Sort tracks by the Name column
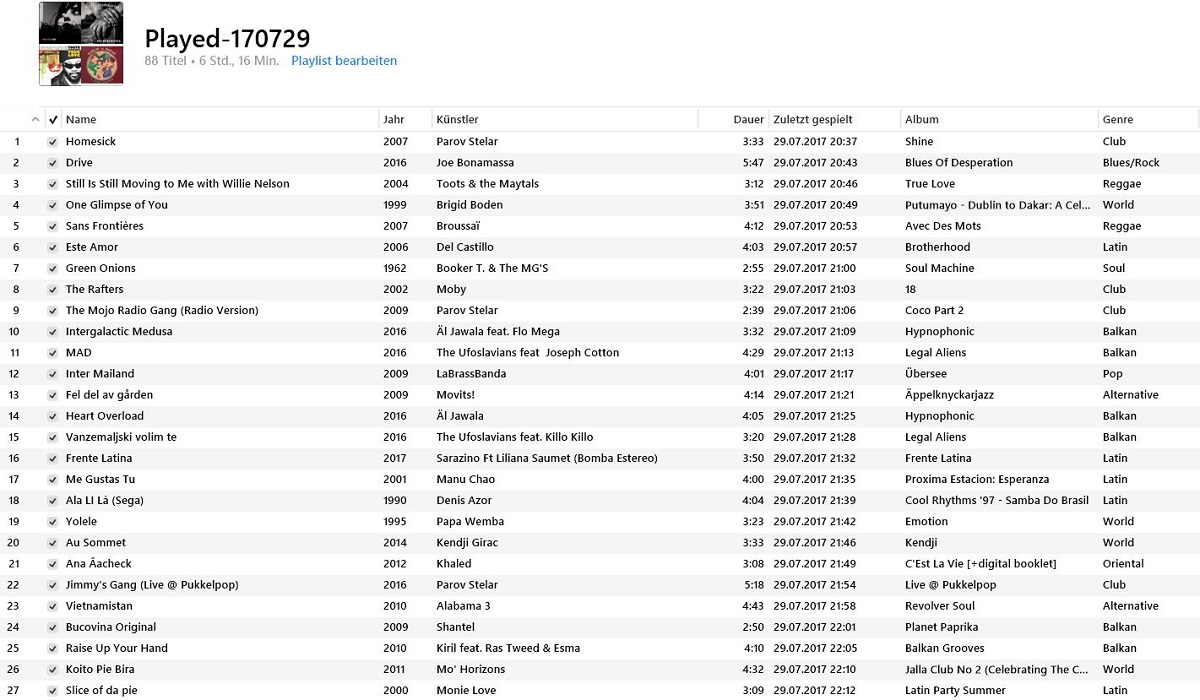 81,118
